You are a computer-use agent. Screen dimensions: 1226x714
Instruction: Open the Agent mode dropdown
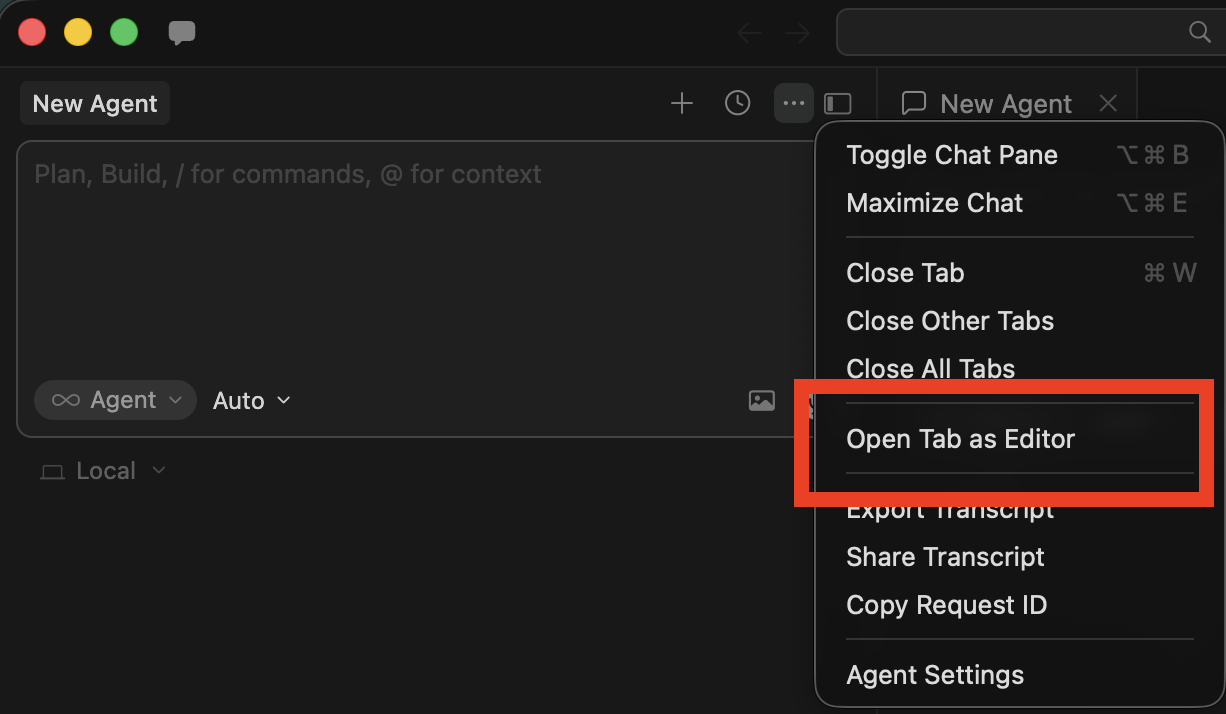114,400
